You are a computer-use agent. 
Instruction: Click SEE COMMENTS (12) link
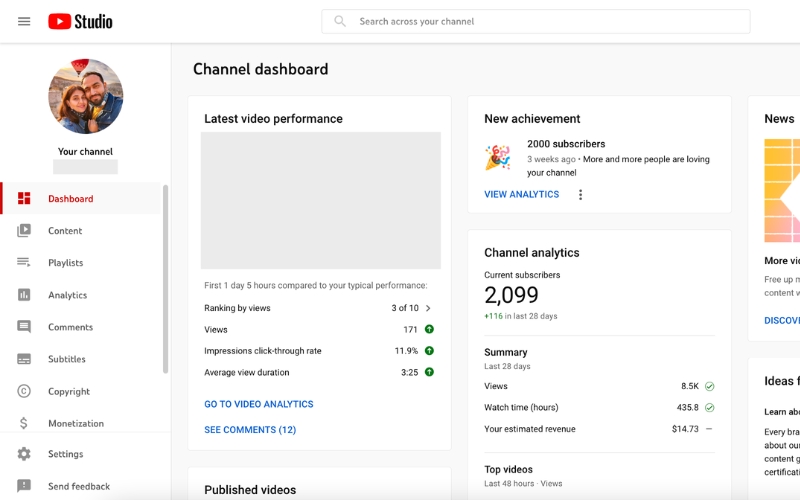click(x=250, y=430)
